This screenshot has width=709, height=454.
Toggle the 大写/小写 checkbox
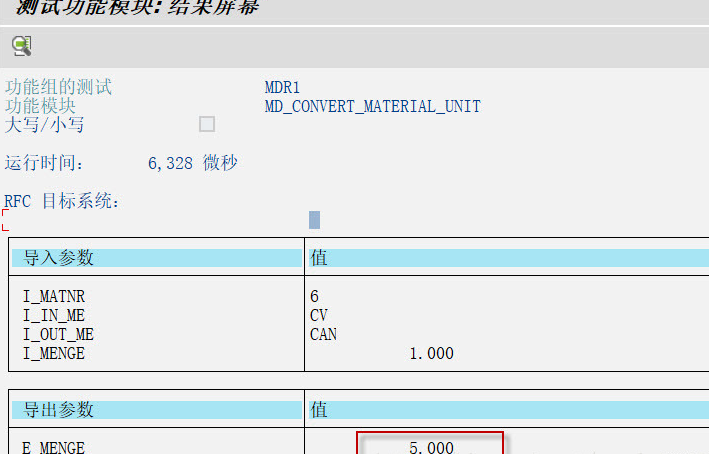pyautogui.click(x=207, y=124)
